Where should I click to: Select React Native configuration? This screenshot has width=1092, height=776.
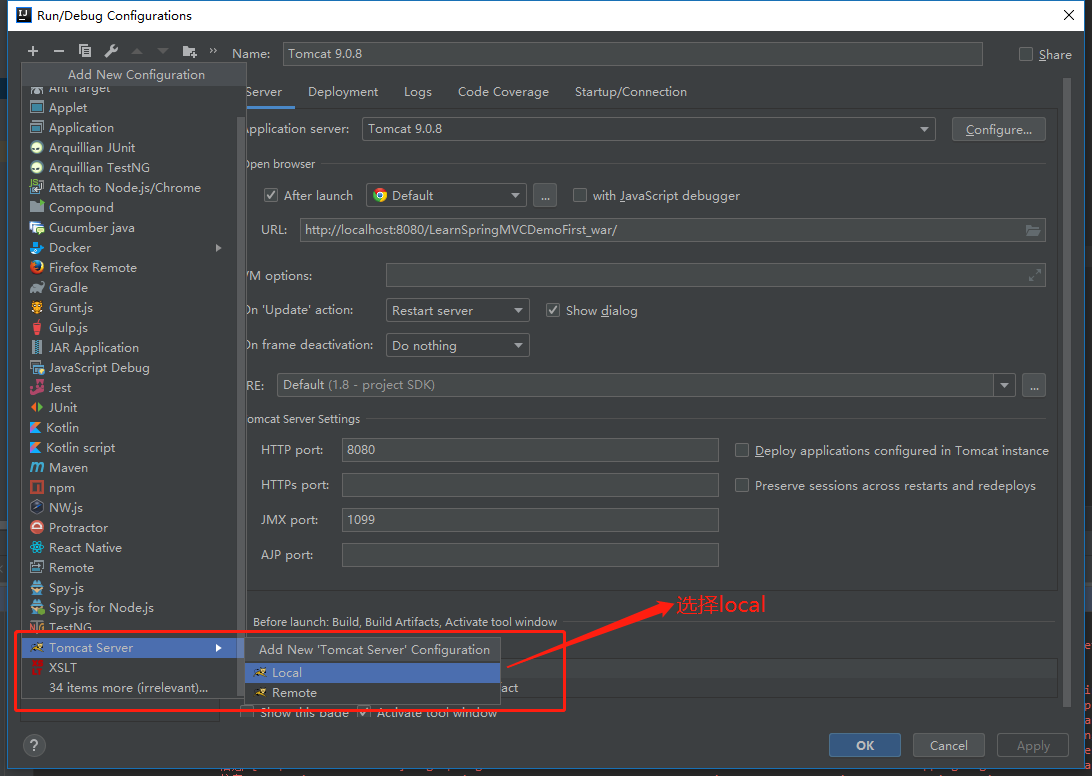tap(130, 548)
